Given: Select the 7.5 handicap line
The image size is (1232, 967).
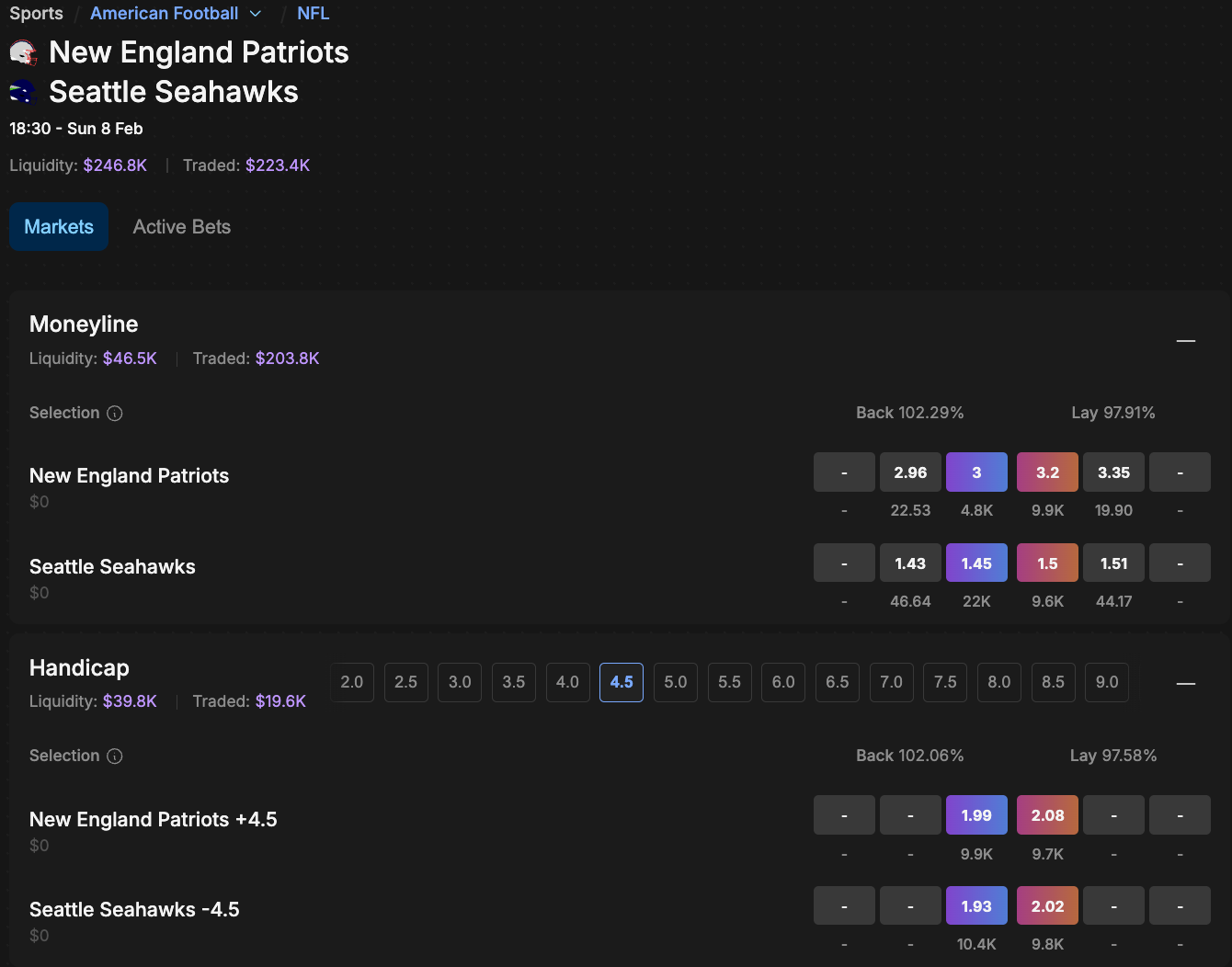Looking at the screenshot, I should click(x=945, y=682).
